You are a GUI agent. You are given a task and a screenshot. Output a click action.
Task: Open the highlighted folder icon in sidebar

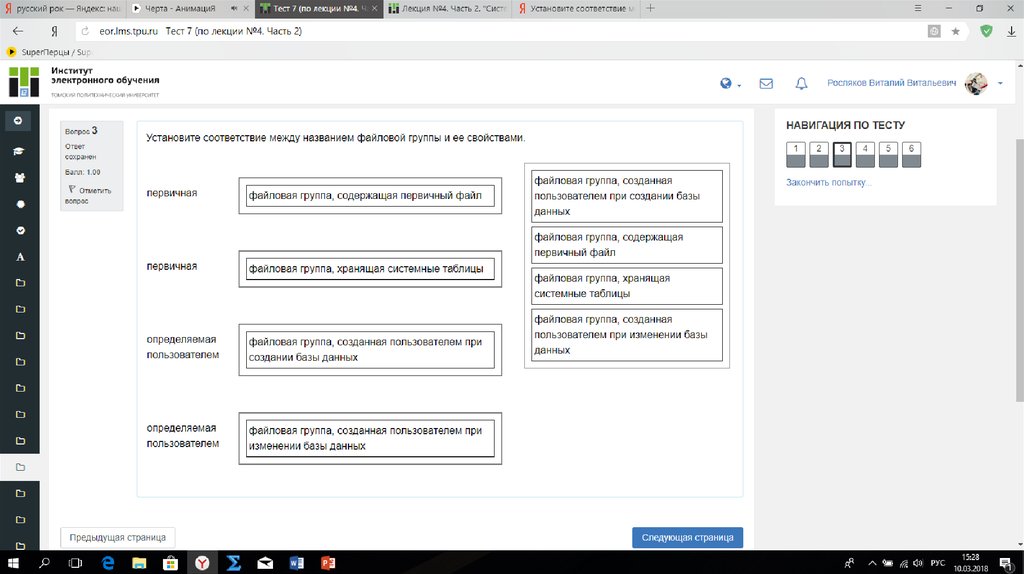click(x=20, y=467)
